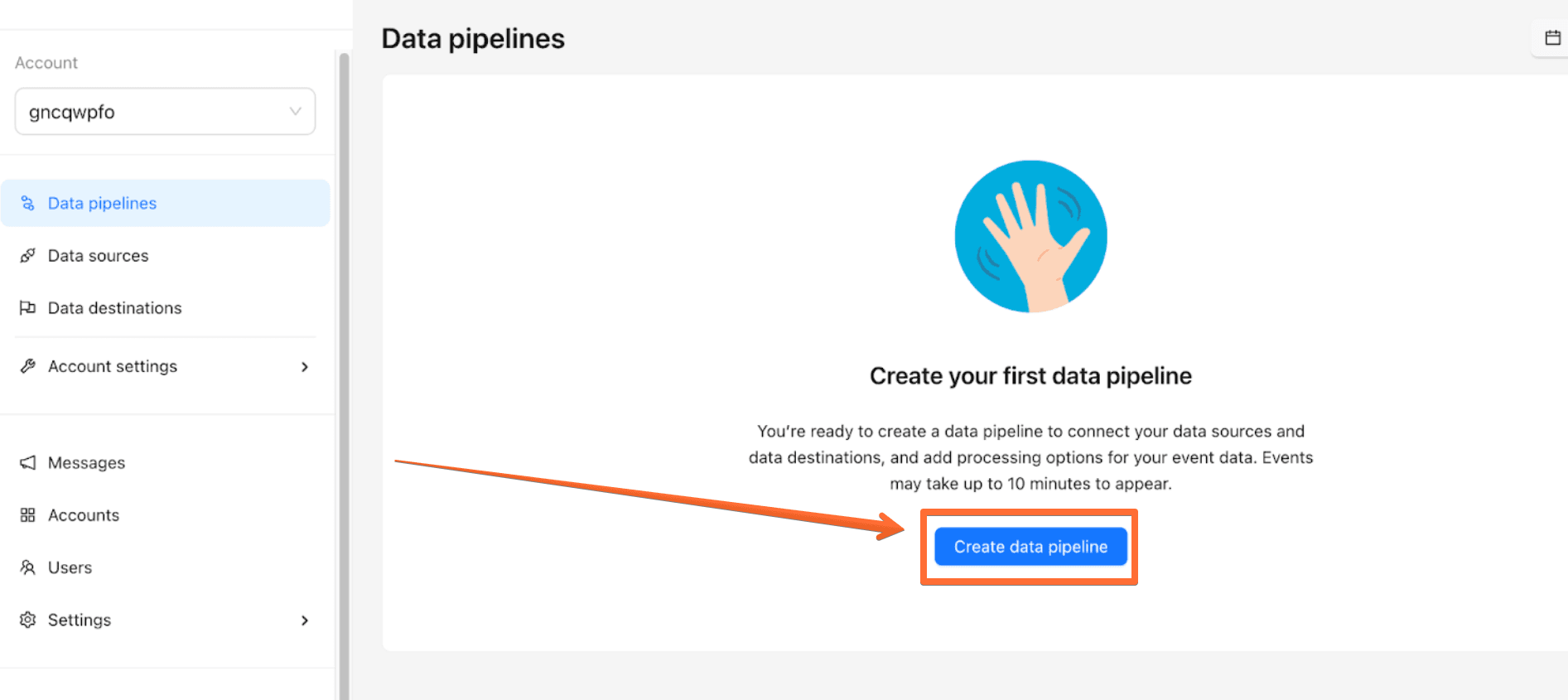
Task: Open the Messages link in sidebar
Action: 86,463
